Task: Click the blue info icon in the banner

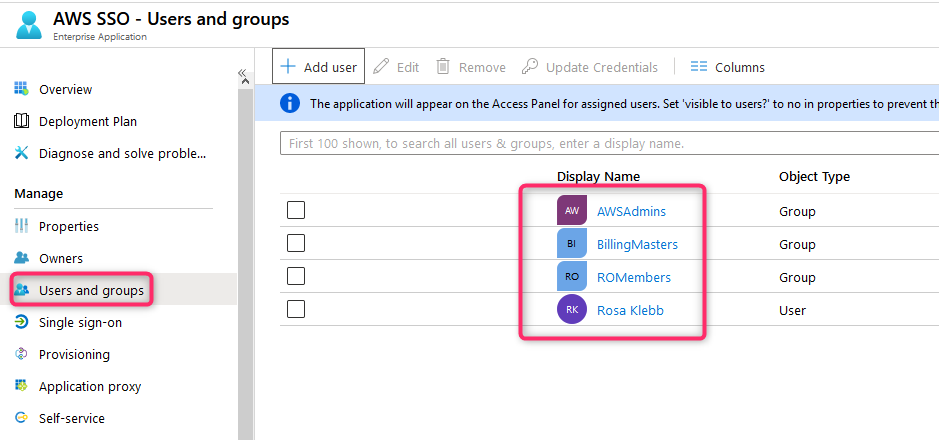Action: [290, 103]
